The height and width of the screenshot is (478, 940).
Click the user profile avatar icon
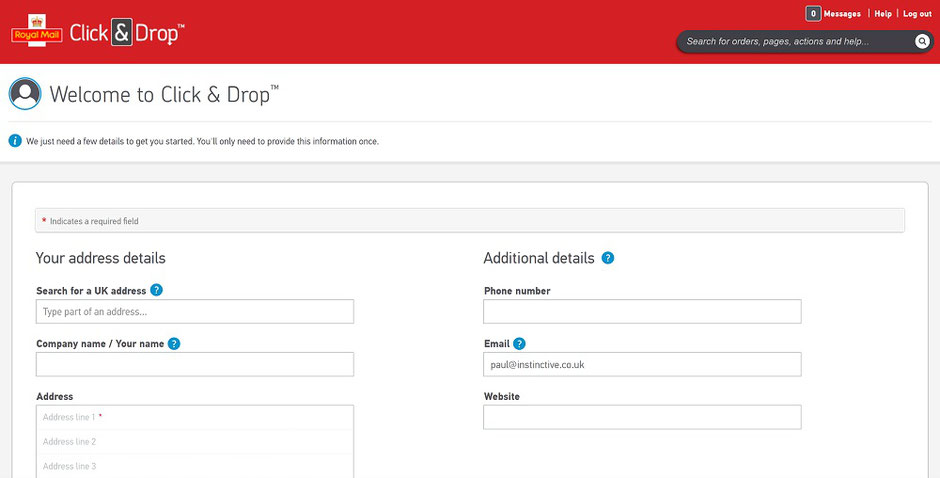[25, 94]
